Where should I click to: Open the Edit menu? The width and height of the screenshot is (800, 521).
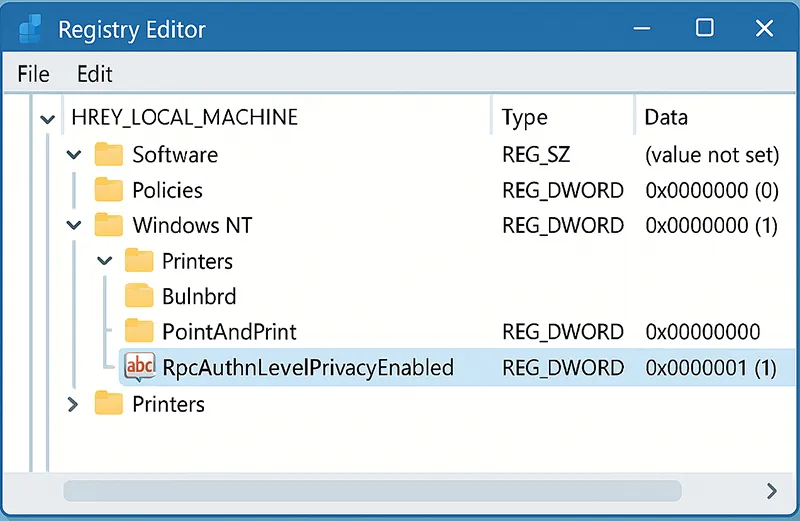(94, 74)
